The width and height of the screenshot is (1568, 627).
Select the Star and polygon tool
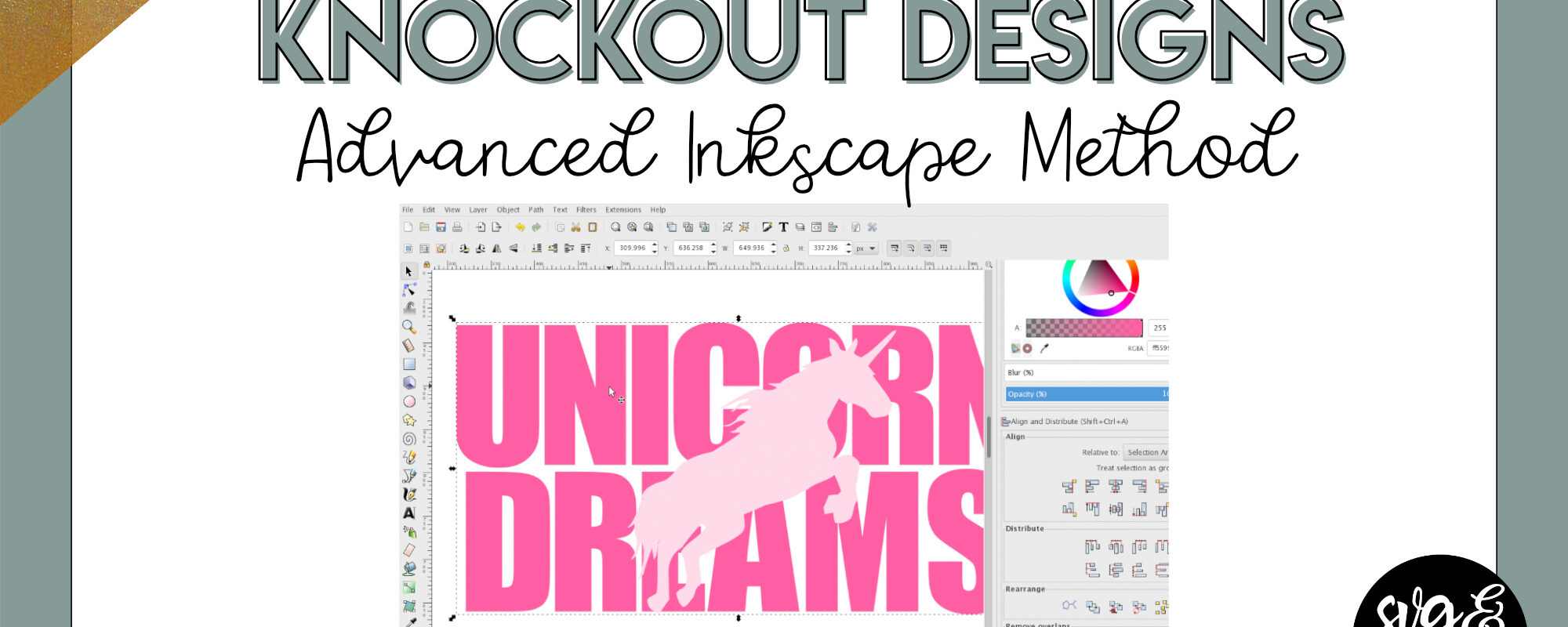tap(408, 420)
